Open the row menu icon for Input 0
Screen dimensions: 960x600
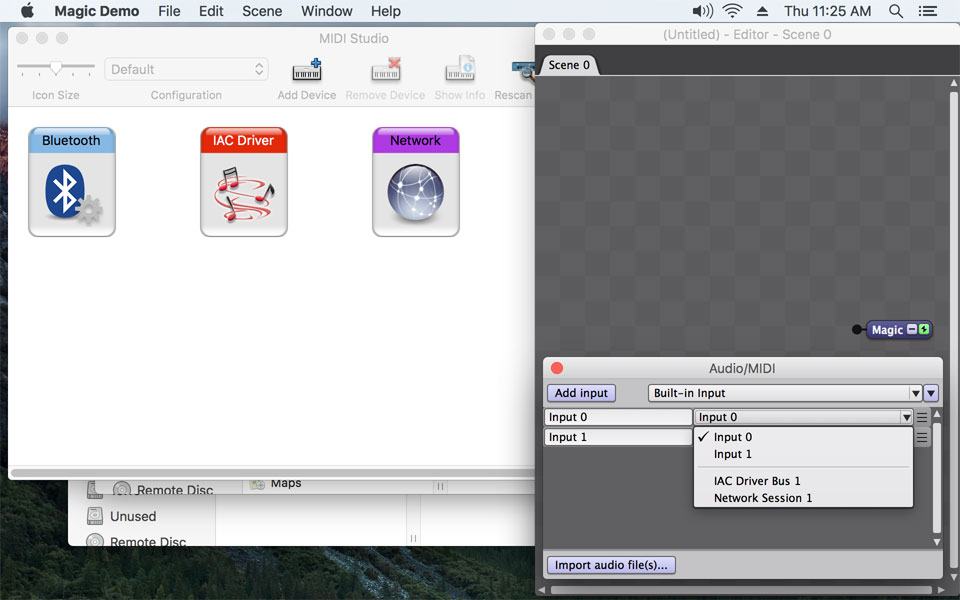[x=922, y=418]
